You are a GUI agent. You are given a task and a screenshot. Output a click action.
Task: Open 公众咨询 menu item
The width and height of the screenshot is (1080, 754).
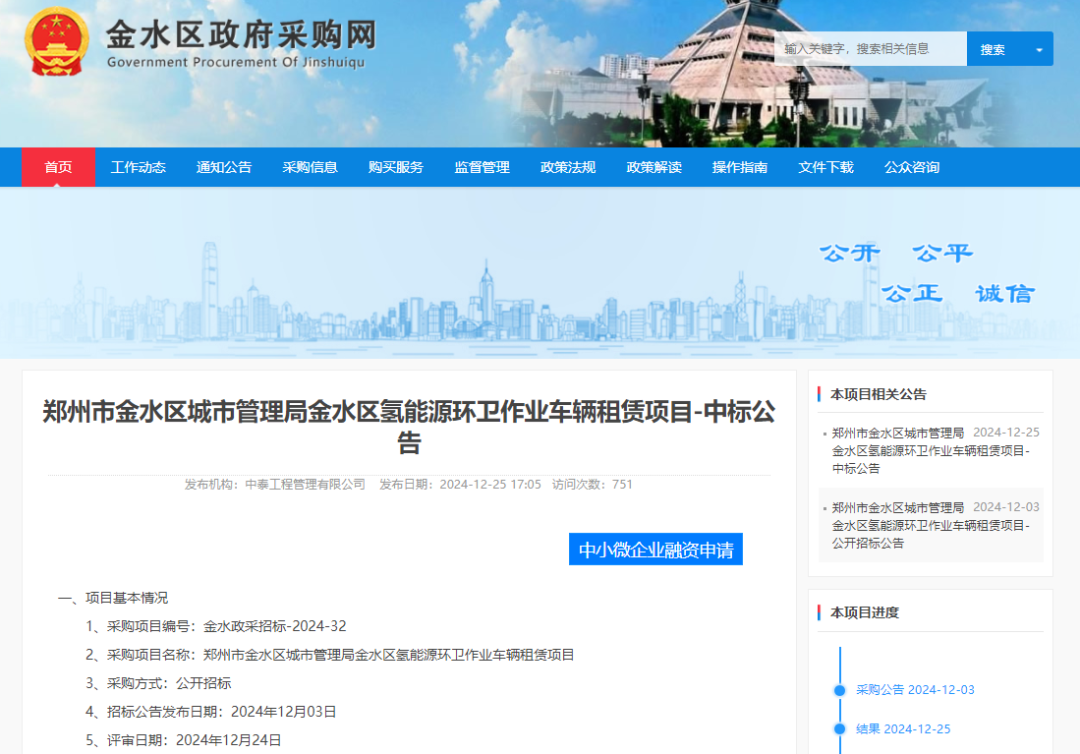(x=912, y=167)
